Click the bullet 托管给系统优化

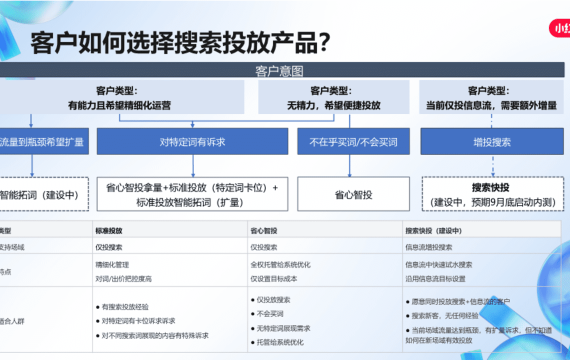277,342
